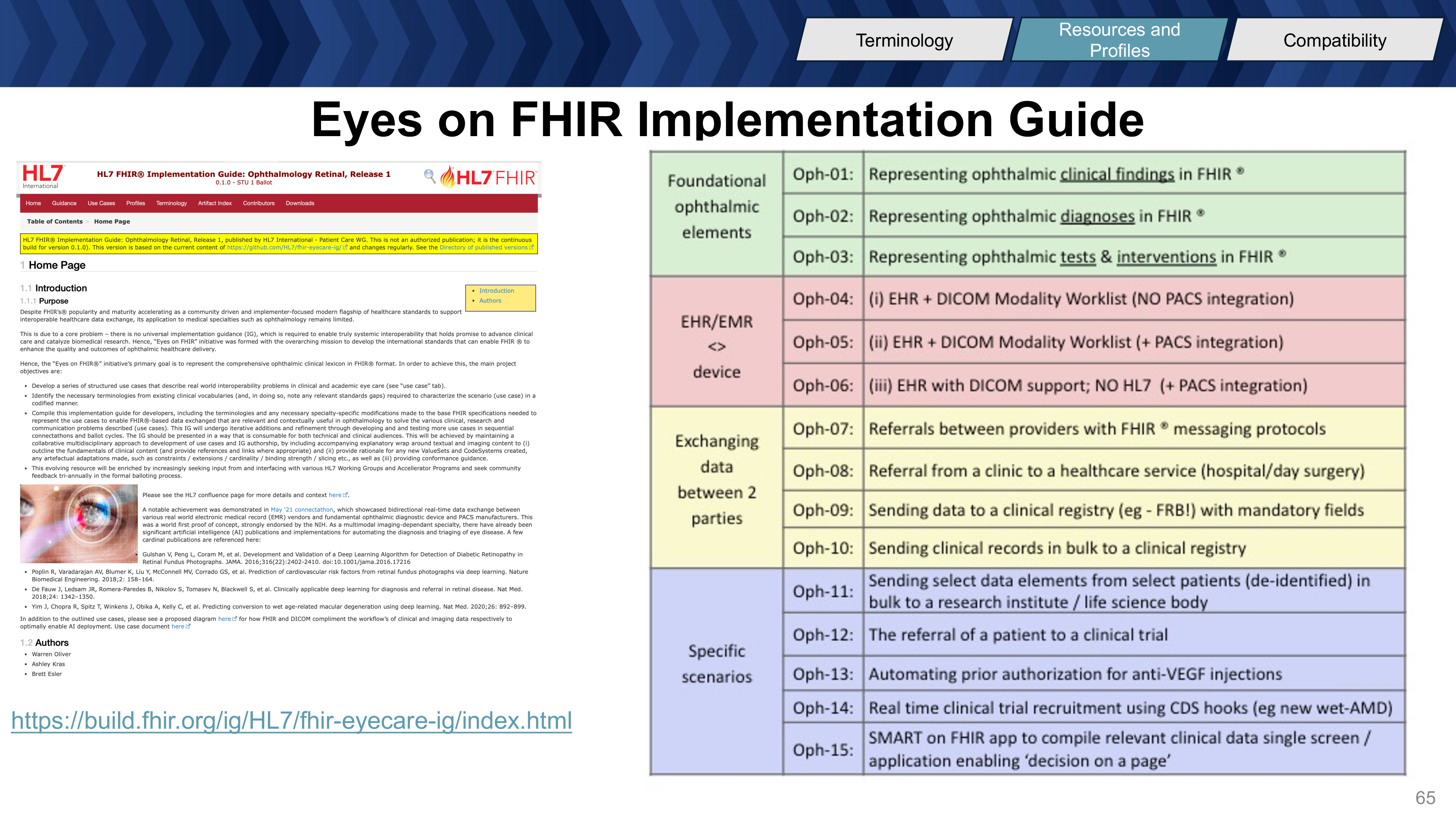Click Oph-06 EHR with DICOM support row
The image size is (1456, 819).
coord(1094,385)
